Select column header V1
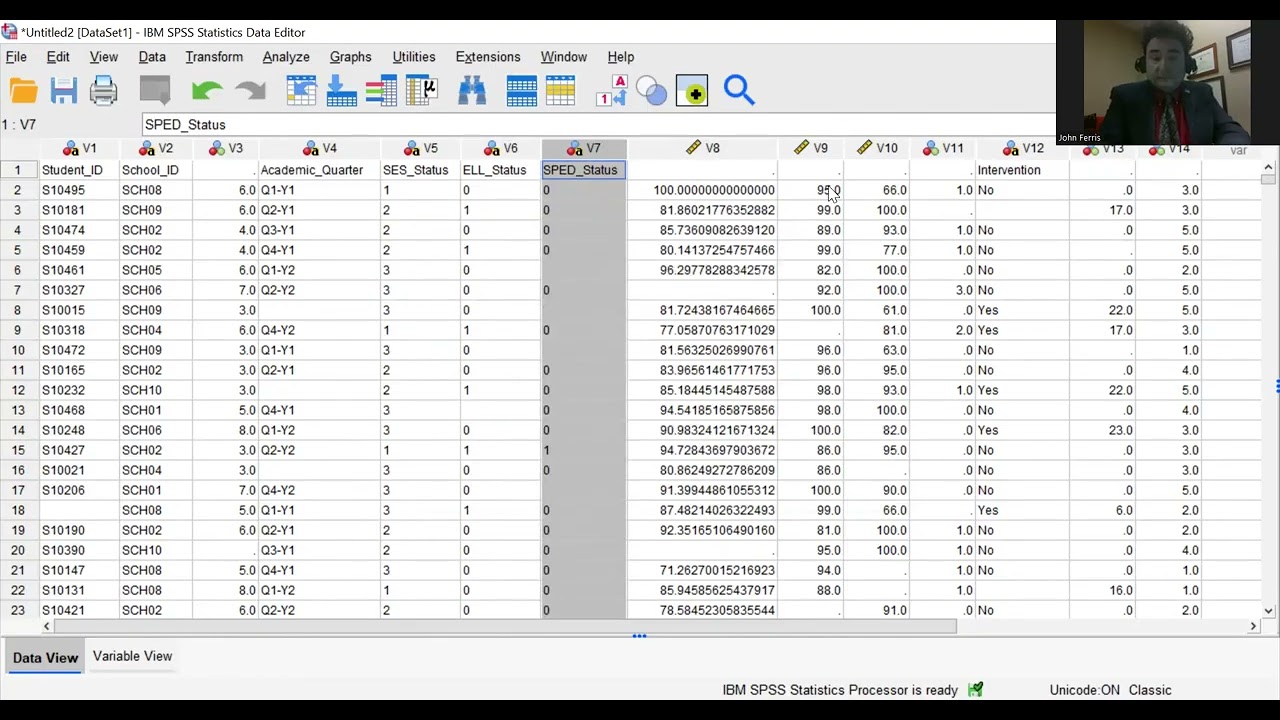1280x720 pixels. [x=79, y=148]
